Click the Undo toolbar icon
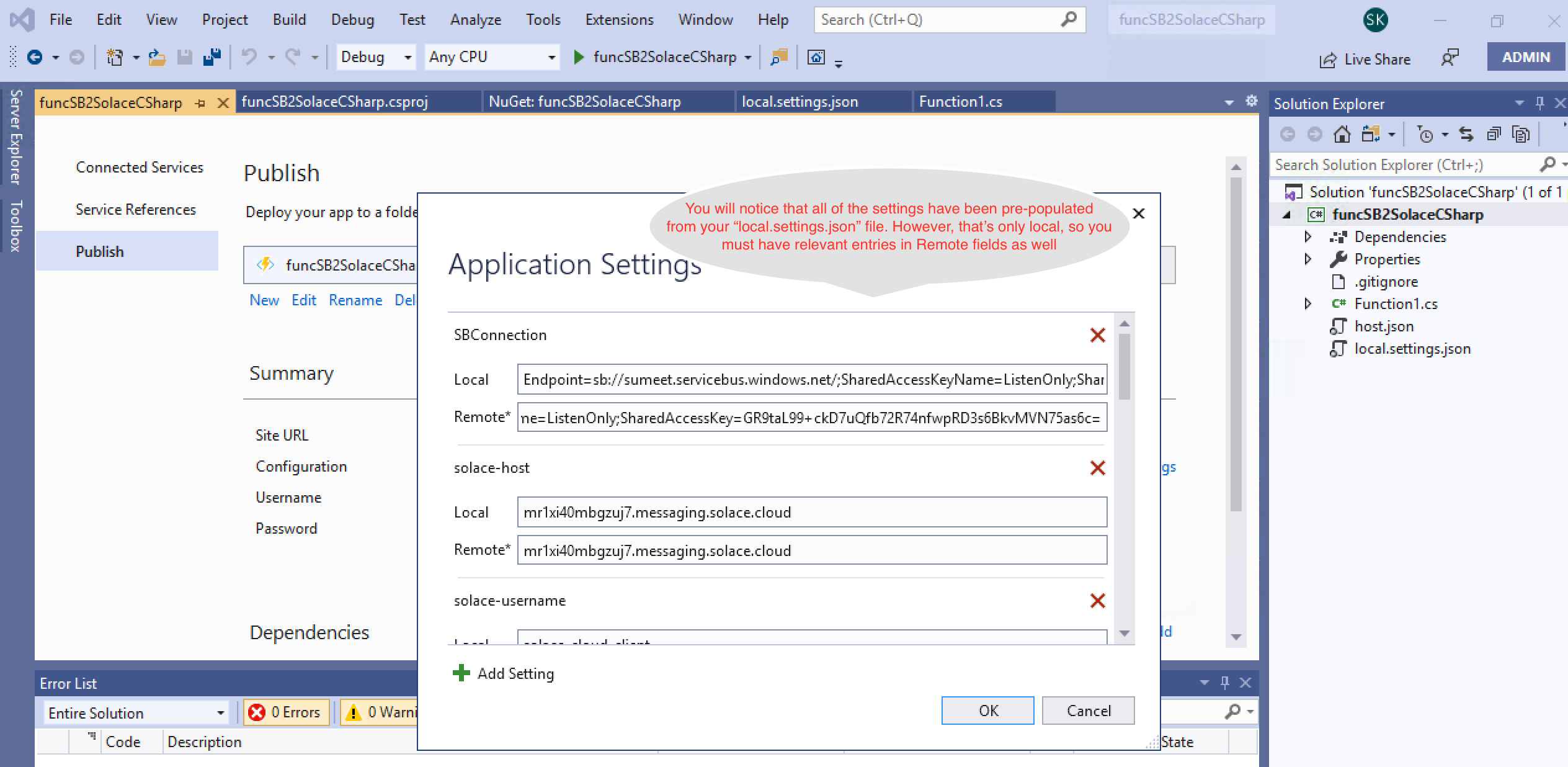The height and width of the screenshot is (767, 1568). coord(249,57)
